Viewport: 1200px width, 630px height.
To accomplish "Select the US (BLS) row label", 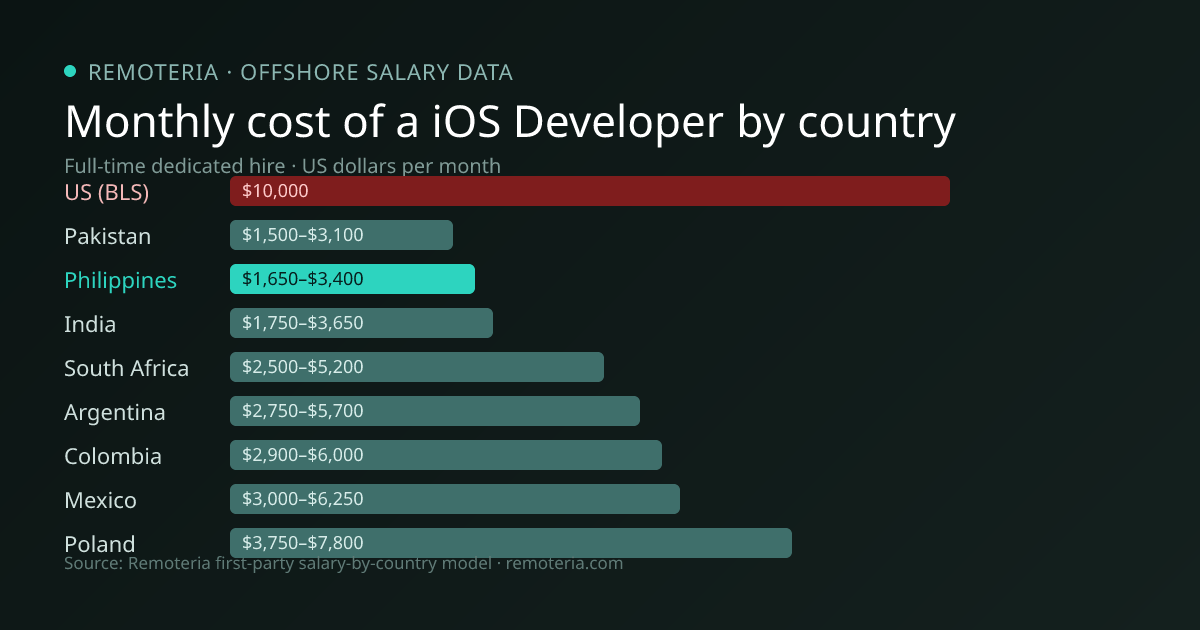I will (x=106, y=192).
